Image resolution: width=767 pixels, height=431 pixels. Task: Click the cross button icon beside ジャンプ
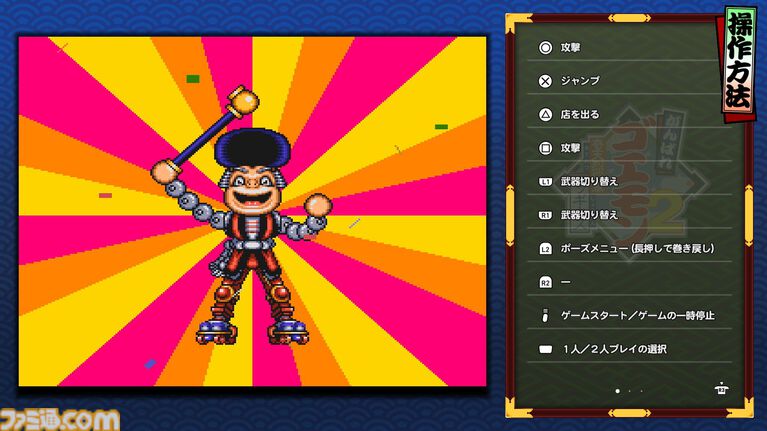pos(545,81)
